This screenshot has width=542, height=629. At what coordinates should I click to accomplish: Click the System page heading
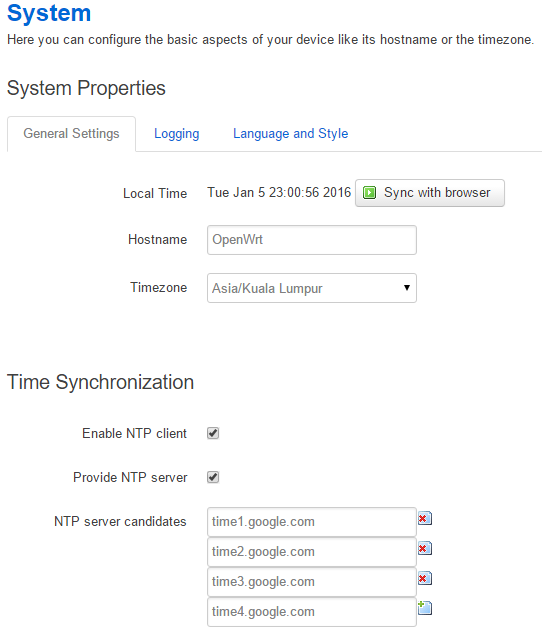[49, 13]
